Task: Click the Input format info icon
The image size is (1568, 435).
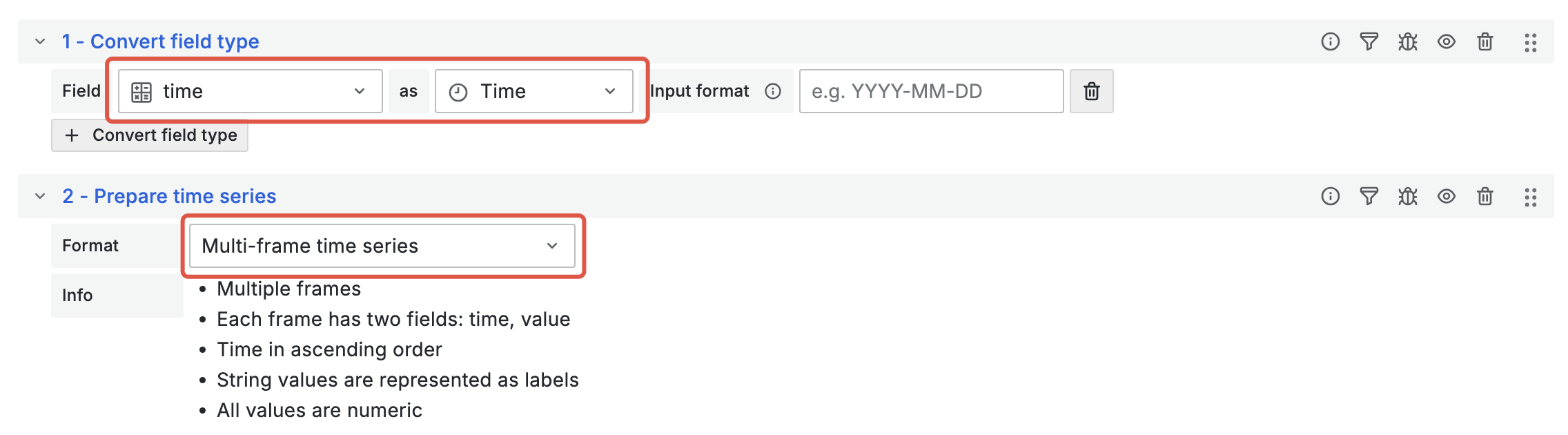Action: point(773,91)
